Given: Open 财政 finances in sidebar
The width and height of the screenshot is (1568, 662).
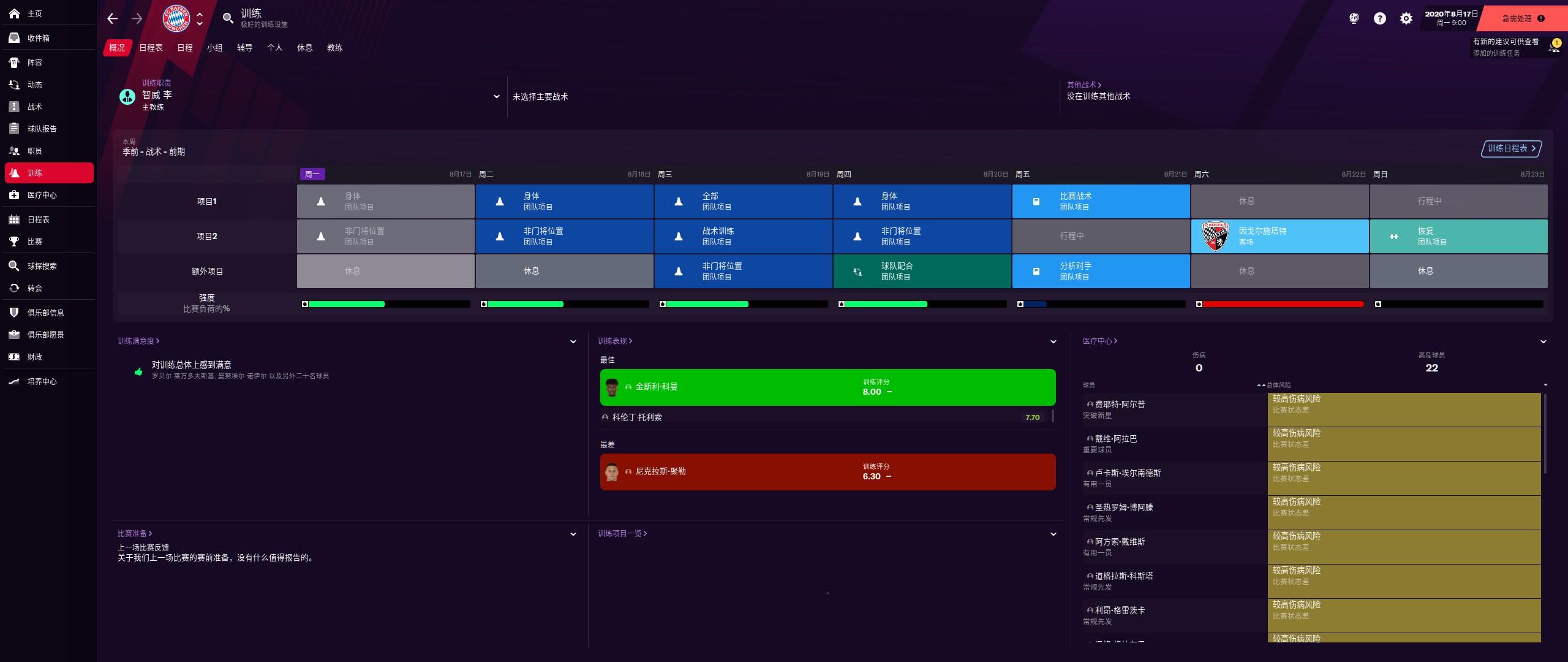Looking at the screenshot, I should 34,357.
